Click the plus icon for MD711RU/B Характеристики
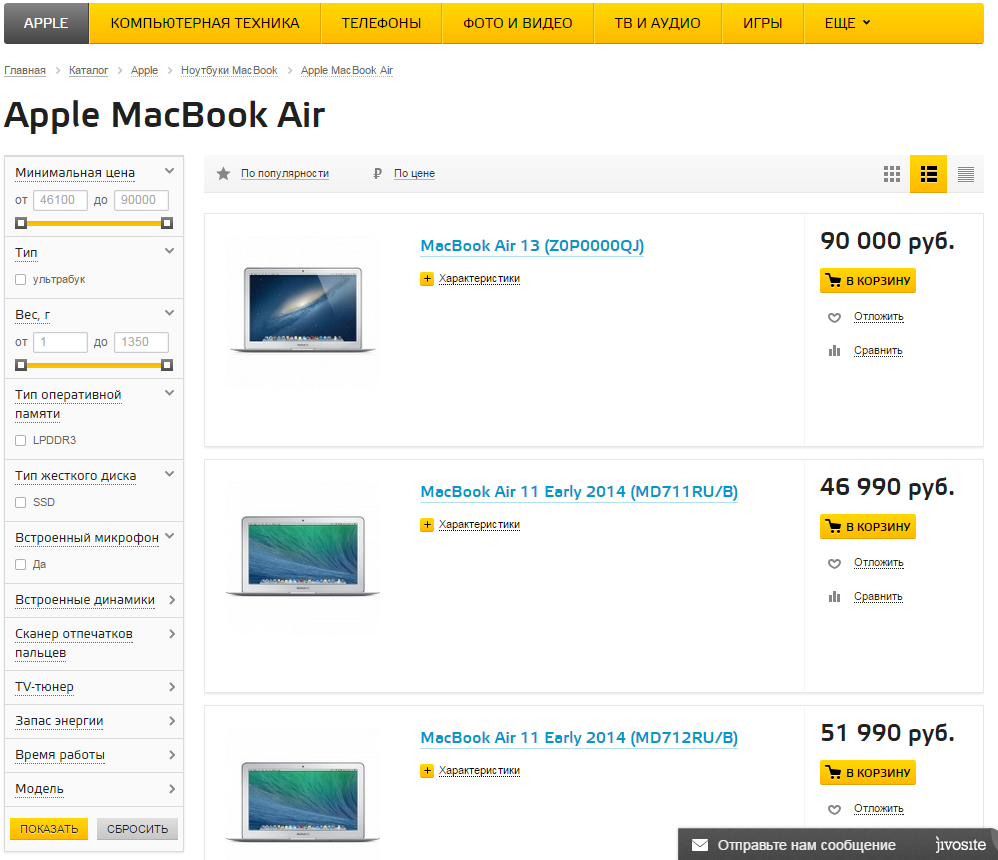The width and height of the screenshot is (998, 860). click(x=427, y=525)
